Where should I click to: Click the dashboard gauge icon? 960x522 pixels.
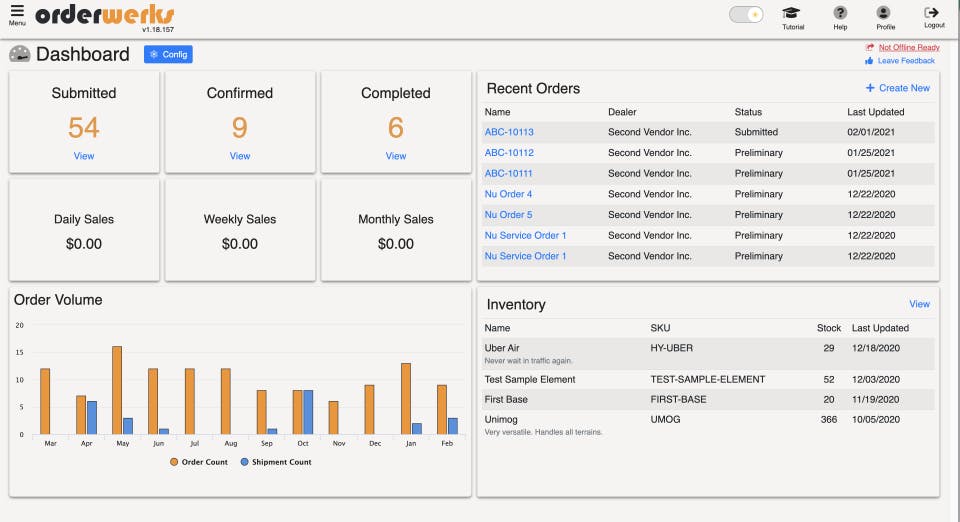pyautogui.click(x=19, y=54)
